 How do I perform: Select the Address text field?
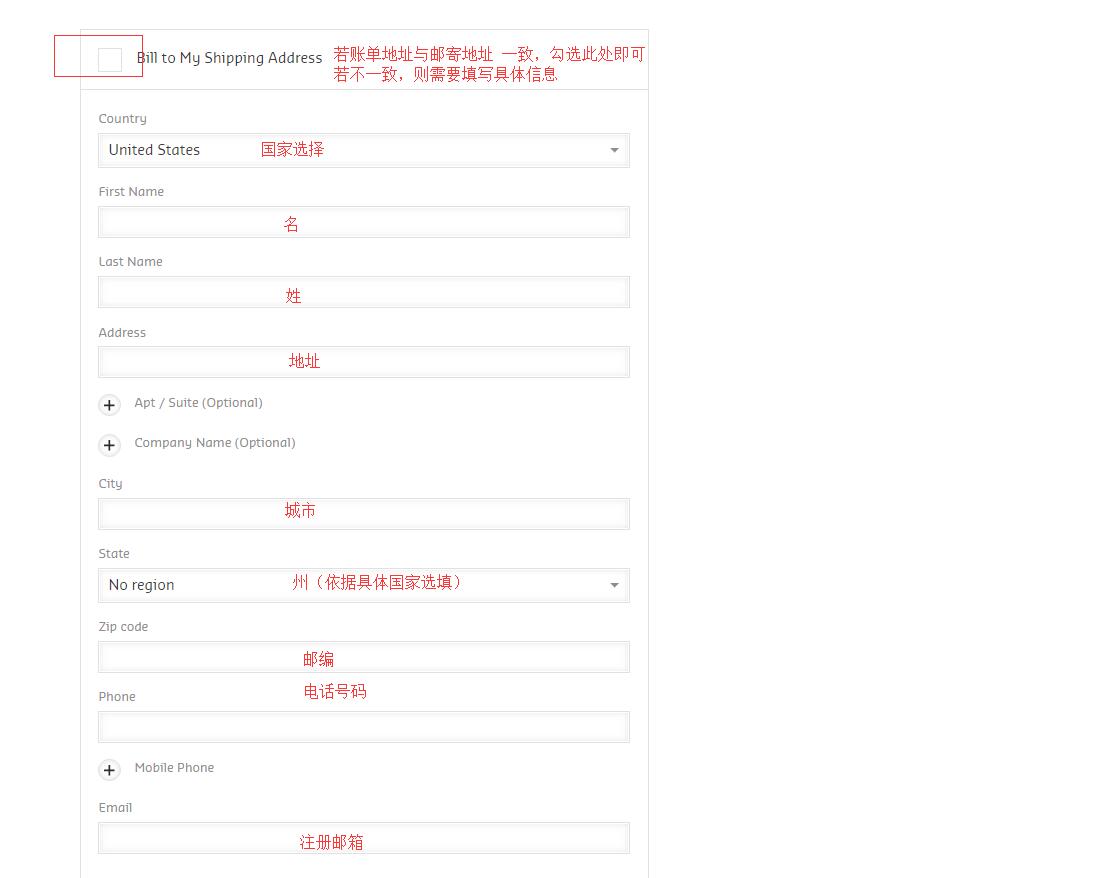tap(363, 362)
